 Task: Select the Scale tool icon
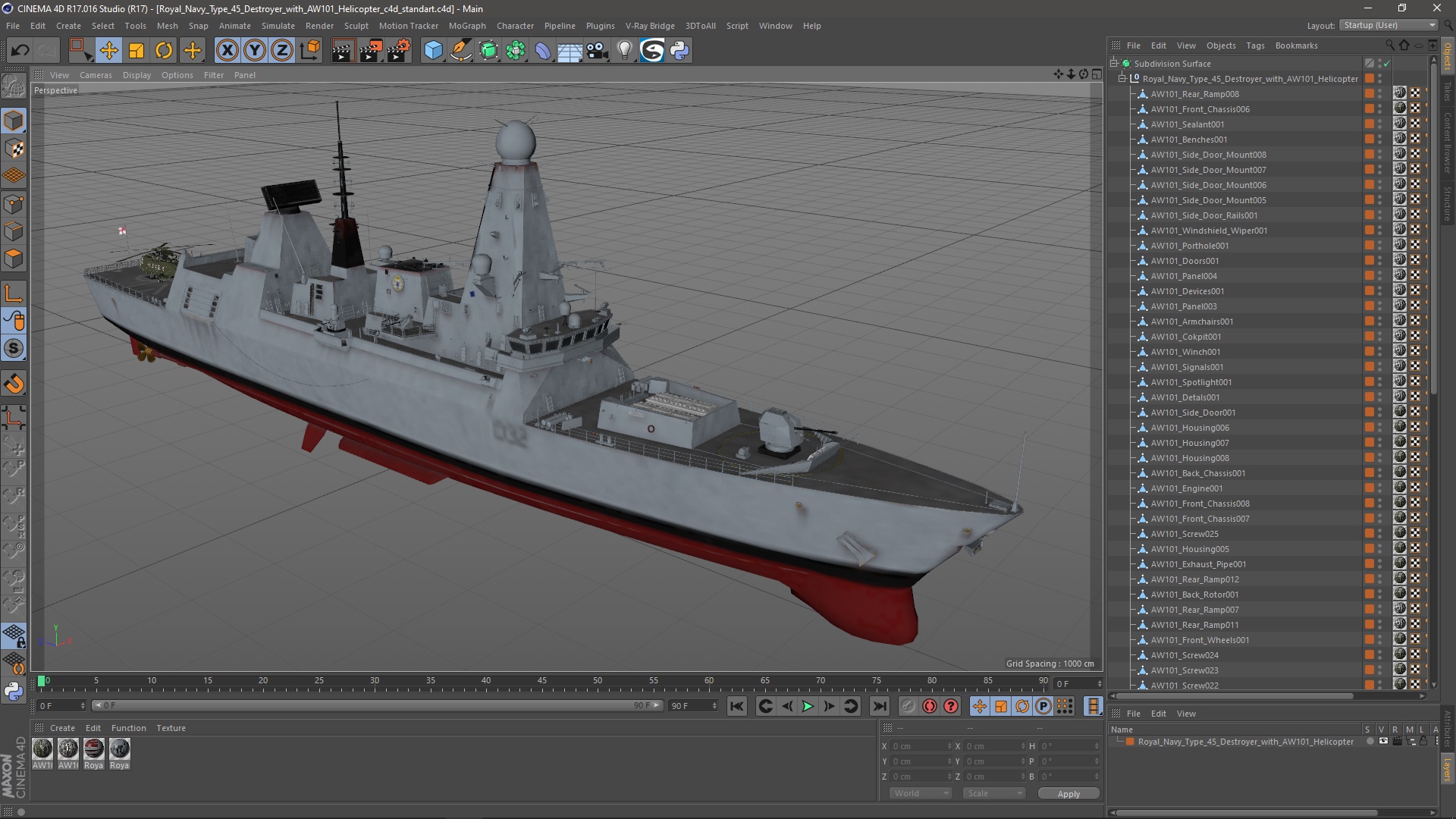(136, 51)
